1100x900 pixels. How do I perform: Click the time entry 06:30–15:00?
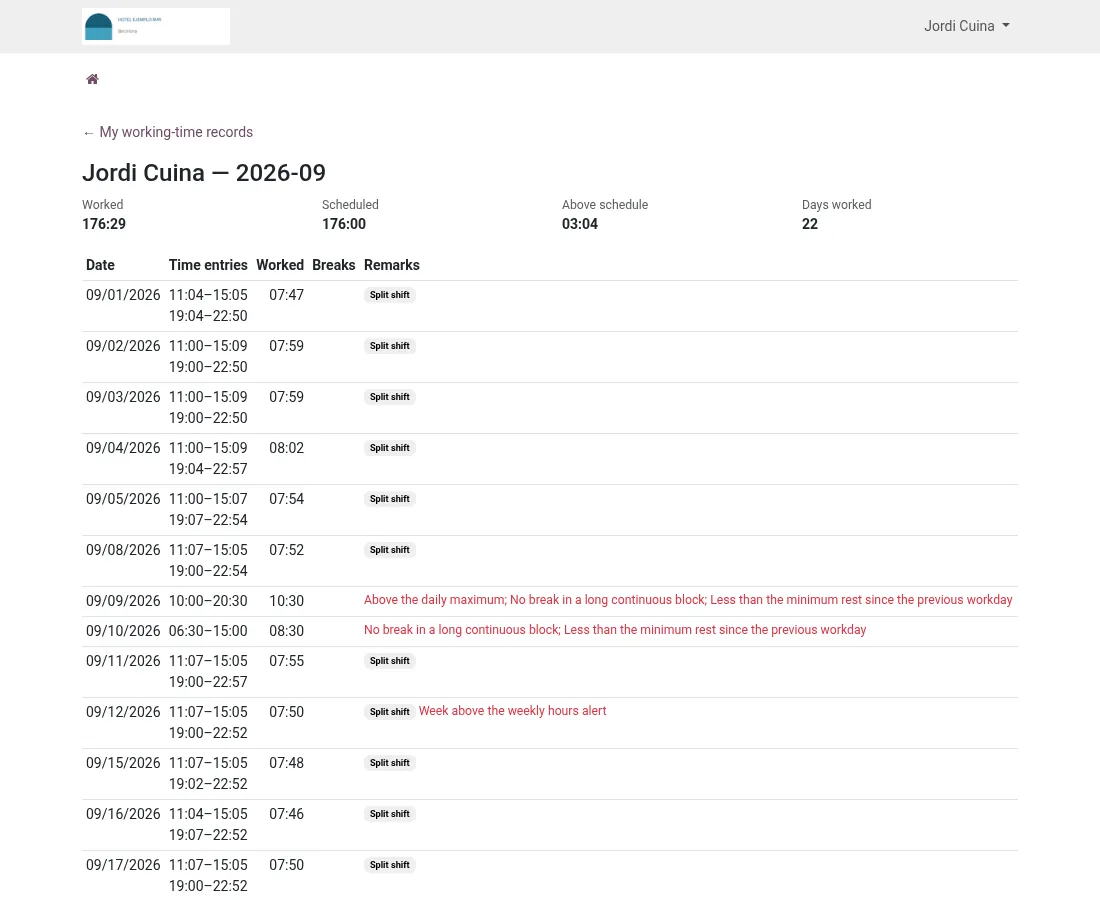[208, 631]
